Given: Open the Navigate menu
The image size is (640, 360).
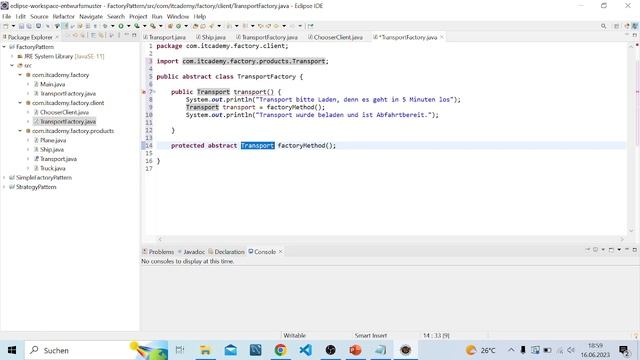Looking at the screenshot, I should [x=91, y=16].
